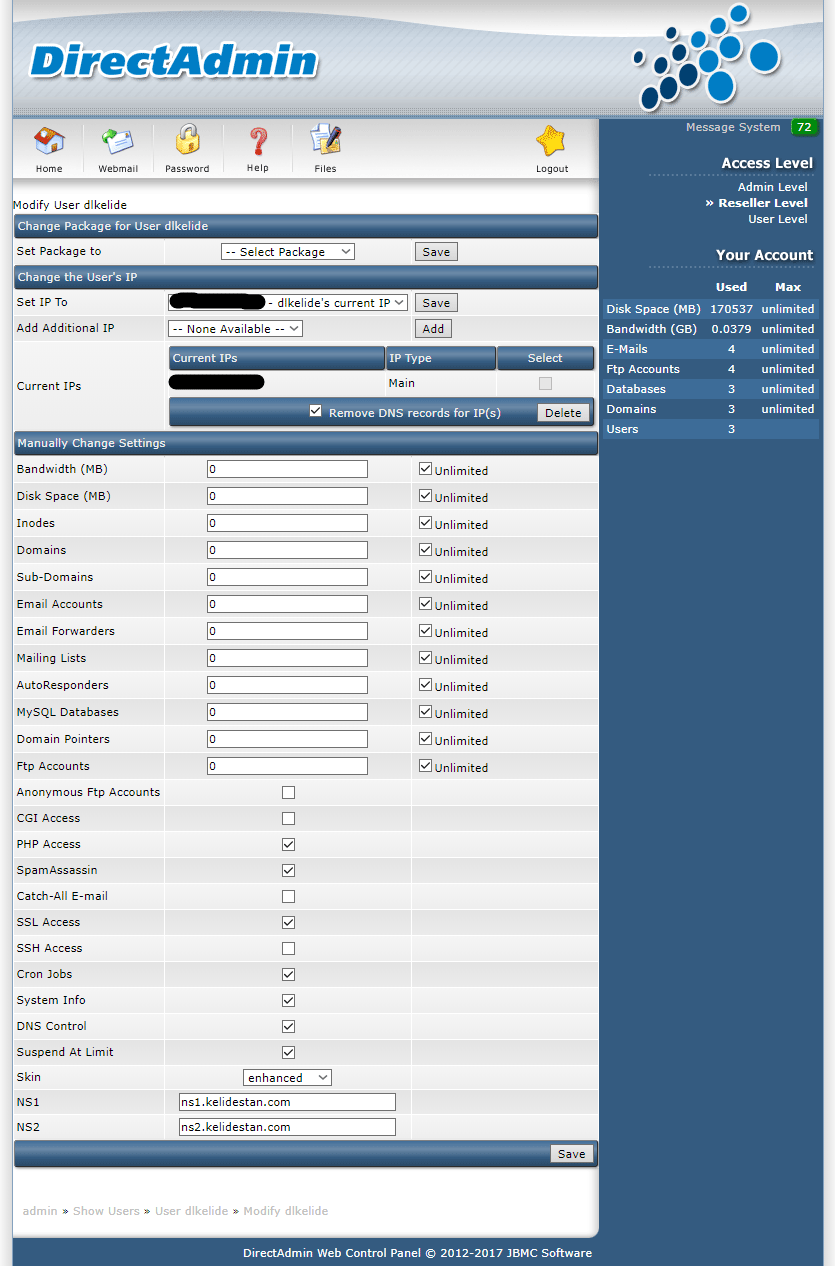The width and height of the screenshot is (835, 1266).
Task: Click the Sub-Domains input field
Action: point(287,577)
